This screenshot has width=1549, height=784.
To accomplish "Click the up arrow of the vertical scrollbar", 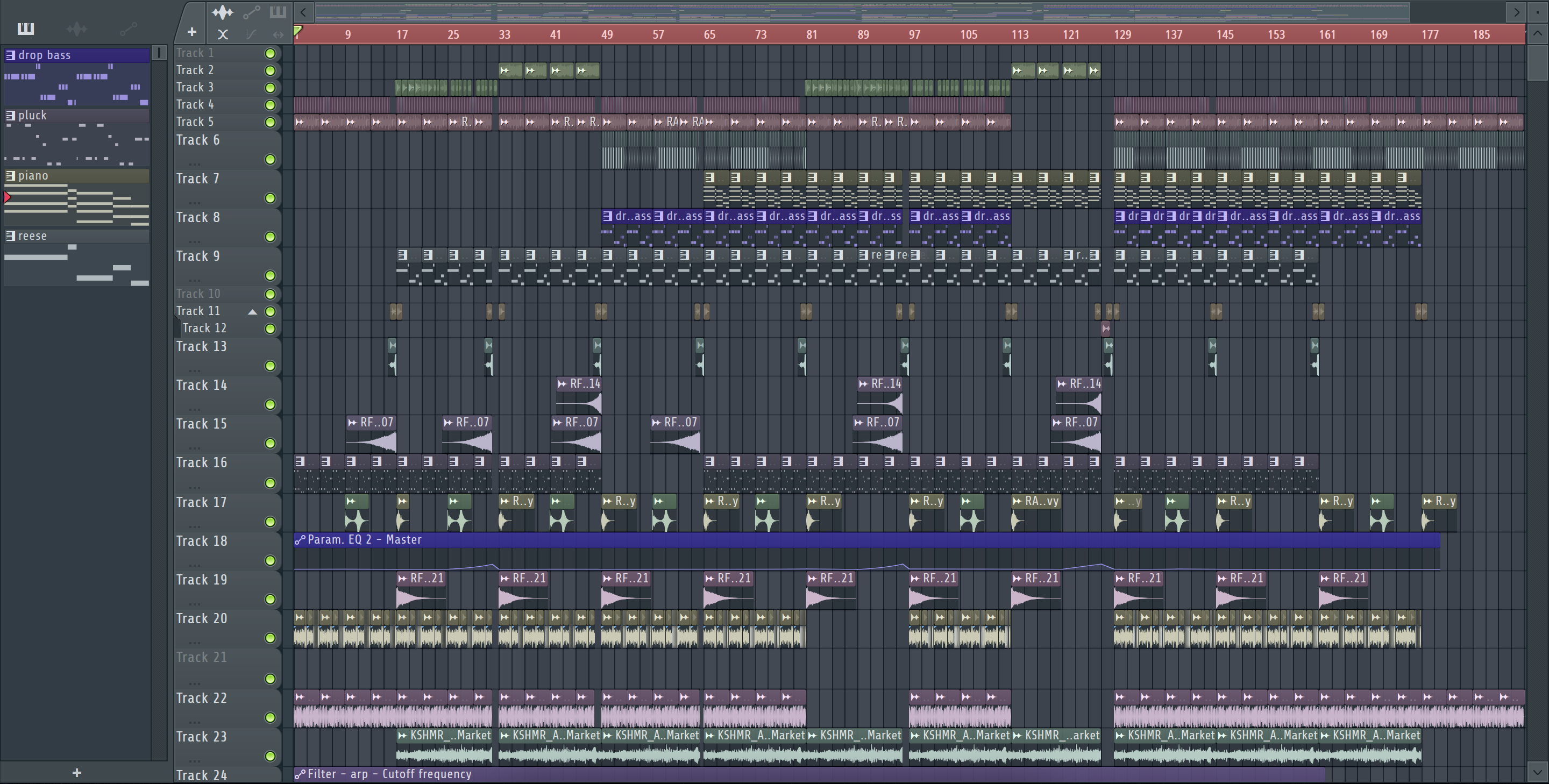I will coord(1538,33).
